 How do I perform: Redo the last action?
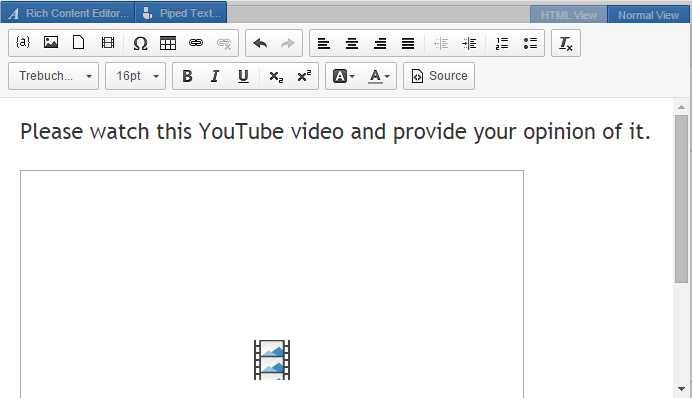click(x=288, y=43)
